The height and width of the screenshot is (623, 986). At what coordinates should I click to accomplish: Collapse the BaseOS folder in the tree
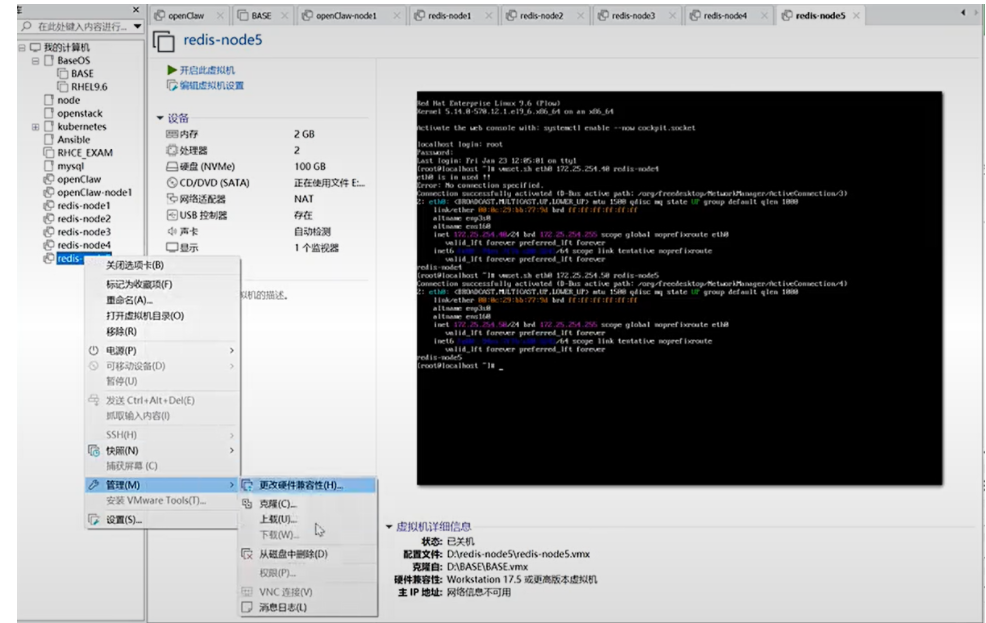(35, 60)
